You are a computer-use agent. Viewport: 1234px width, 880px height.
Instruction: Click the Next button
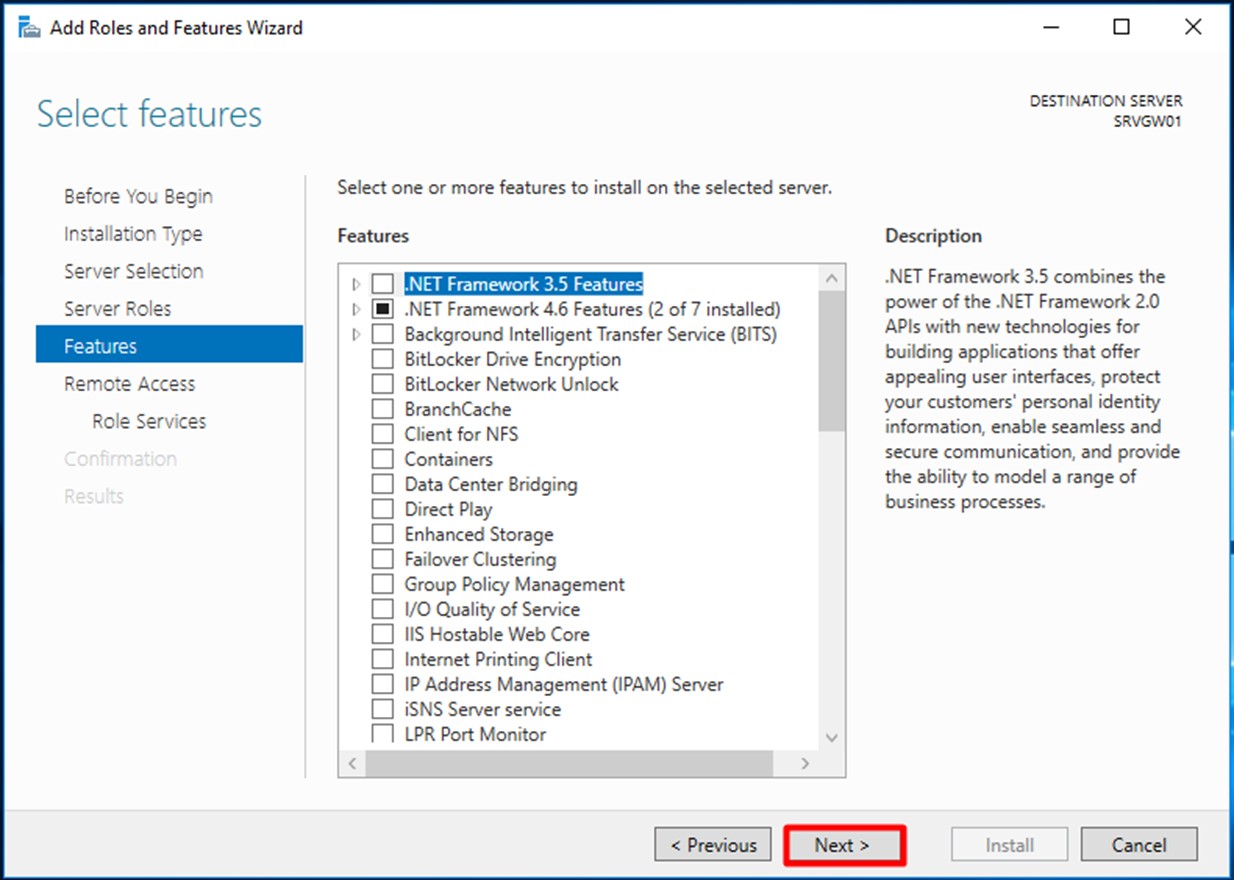tap(845, 844)
